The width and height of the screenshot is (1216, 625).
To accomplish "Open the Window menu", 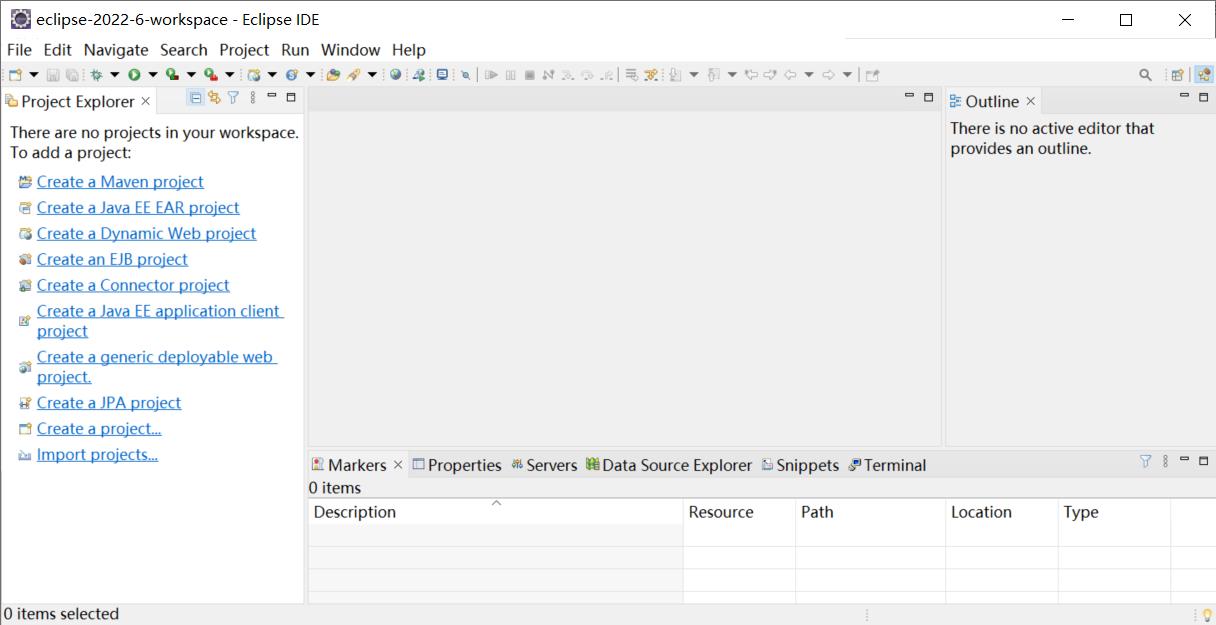I will (x=350, y=49).
